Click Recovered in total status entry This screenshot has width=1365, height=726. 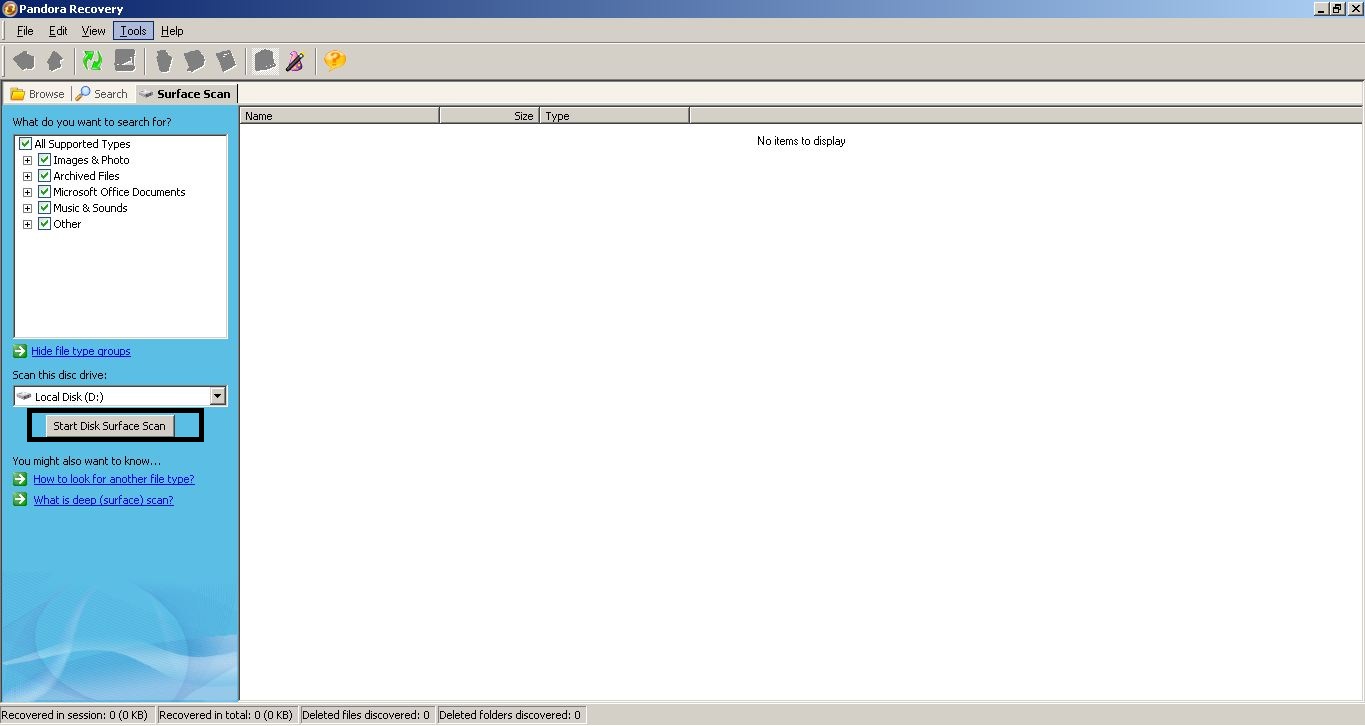pos(226,715)
